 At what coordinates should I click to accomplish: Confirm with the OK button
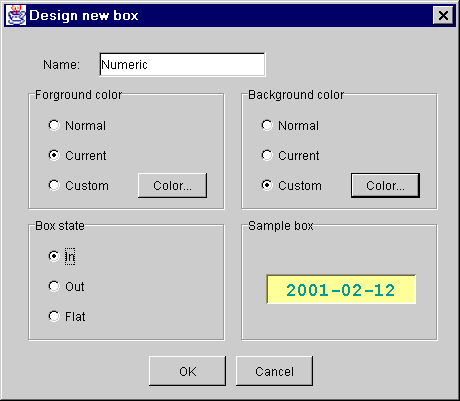187,371
